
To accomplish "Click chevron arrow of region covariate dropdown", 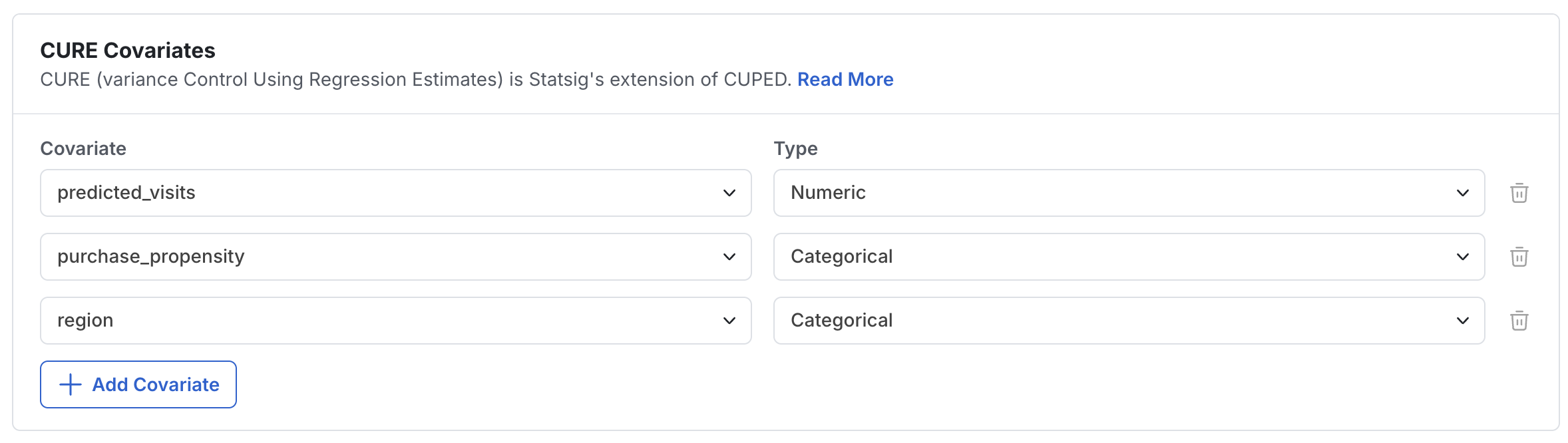I will coord(729,321).
